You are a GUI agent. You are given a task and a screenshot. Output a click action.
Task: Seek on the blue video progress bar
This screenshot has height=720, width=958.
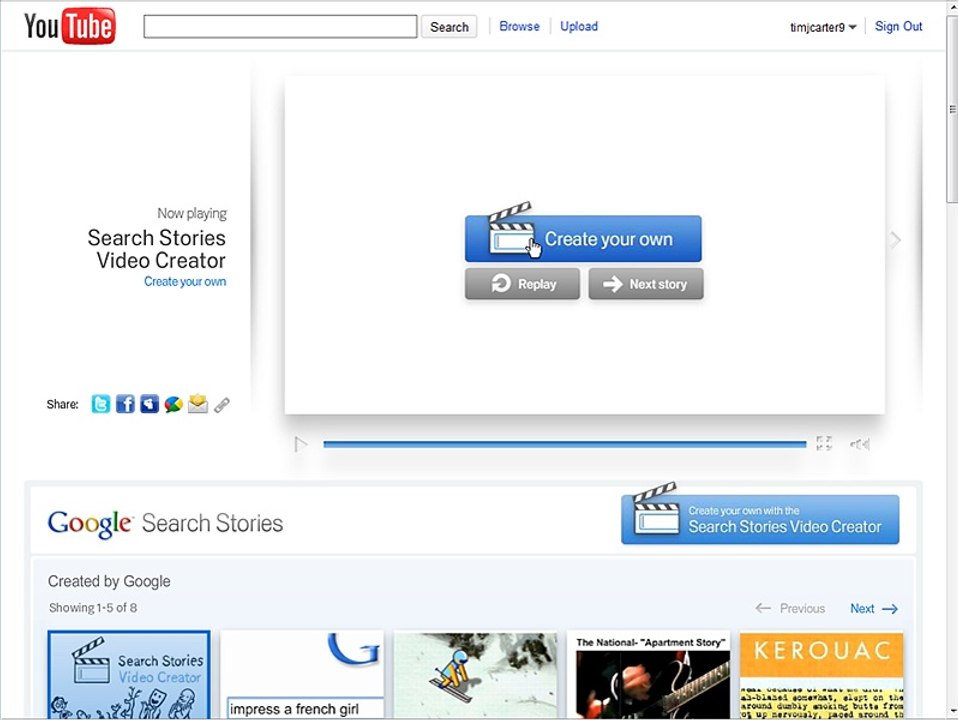(565, 444)
